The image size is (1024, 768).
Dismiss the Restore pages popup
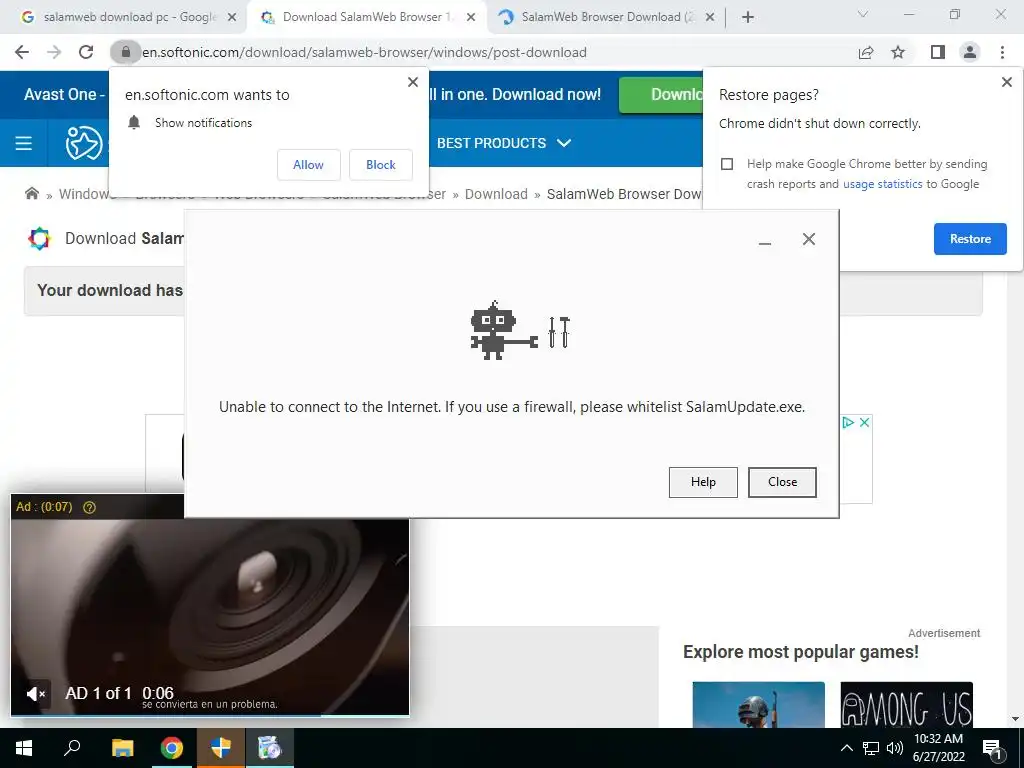click(1006, 82)
